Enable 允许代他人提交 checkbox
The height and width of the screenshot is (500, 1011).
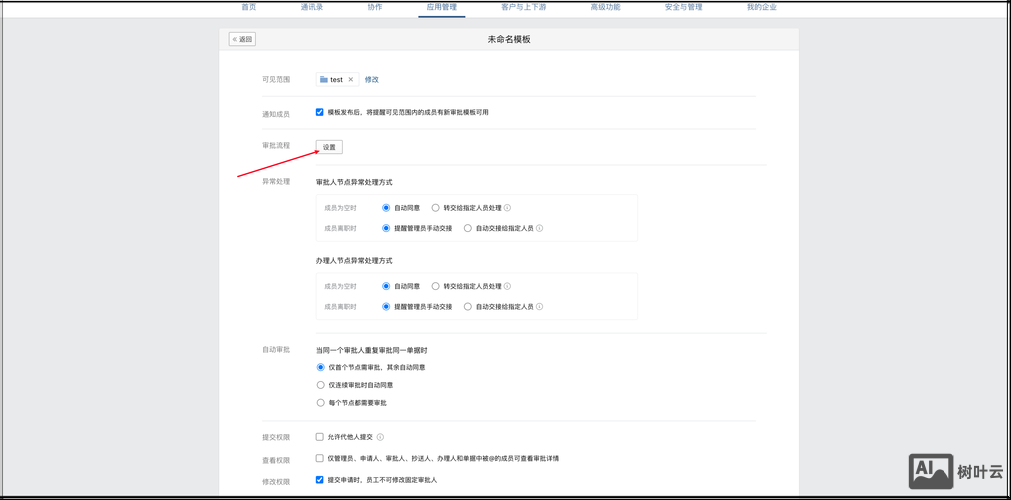(319, 437)
